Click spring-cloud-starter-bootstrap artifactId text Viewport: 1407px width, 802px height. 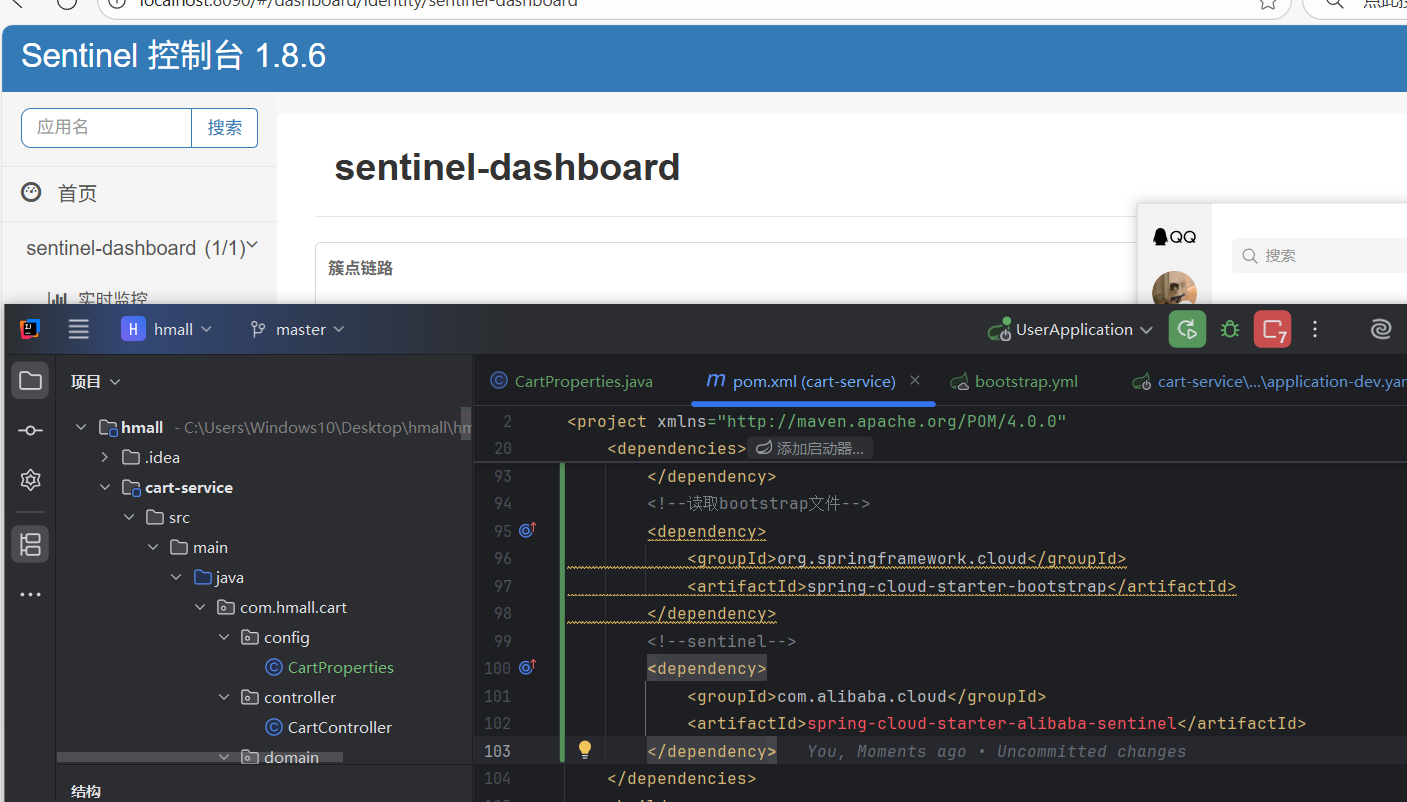click(x=956, y=586)
